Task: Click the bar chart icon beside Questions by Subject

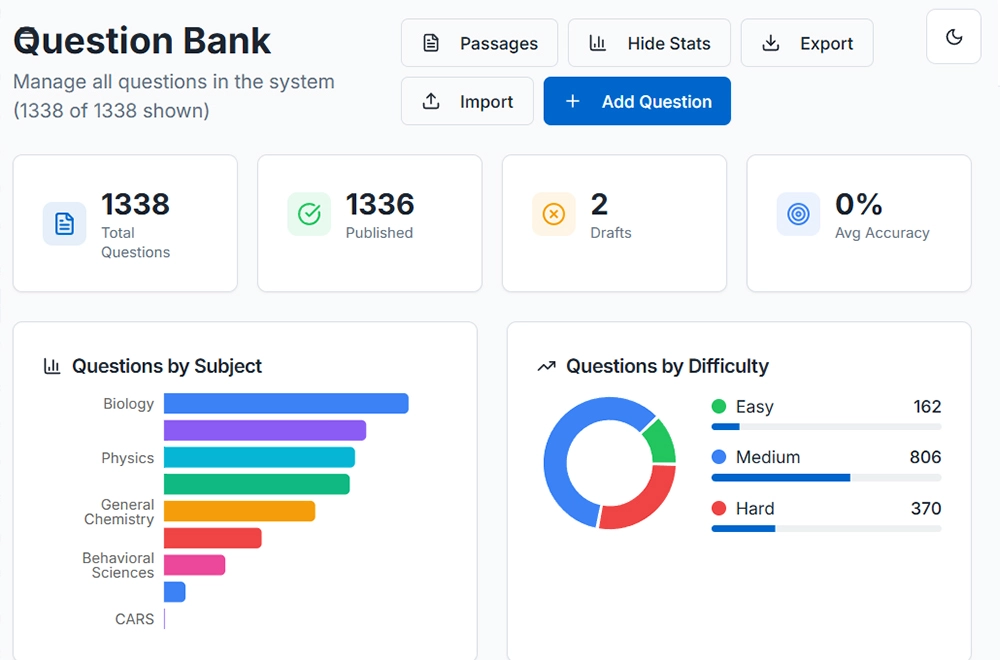Action: tap(52, 366)
